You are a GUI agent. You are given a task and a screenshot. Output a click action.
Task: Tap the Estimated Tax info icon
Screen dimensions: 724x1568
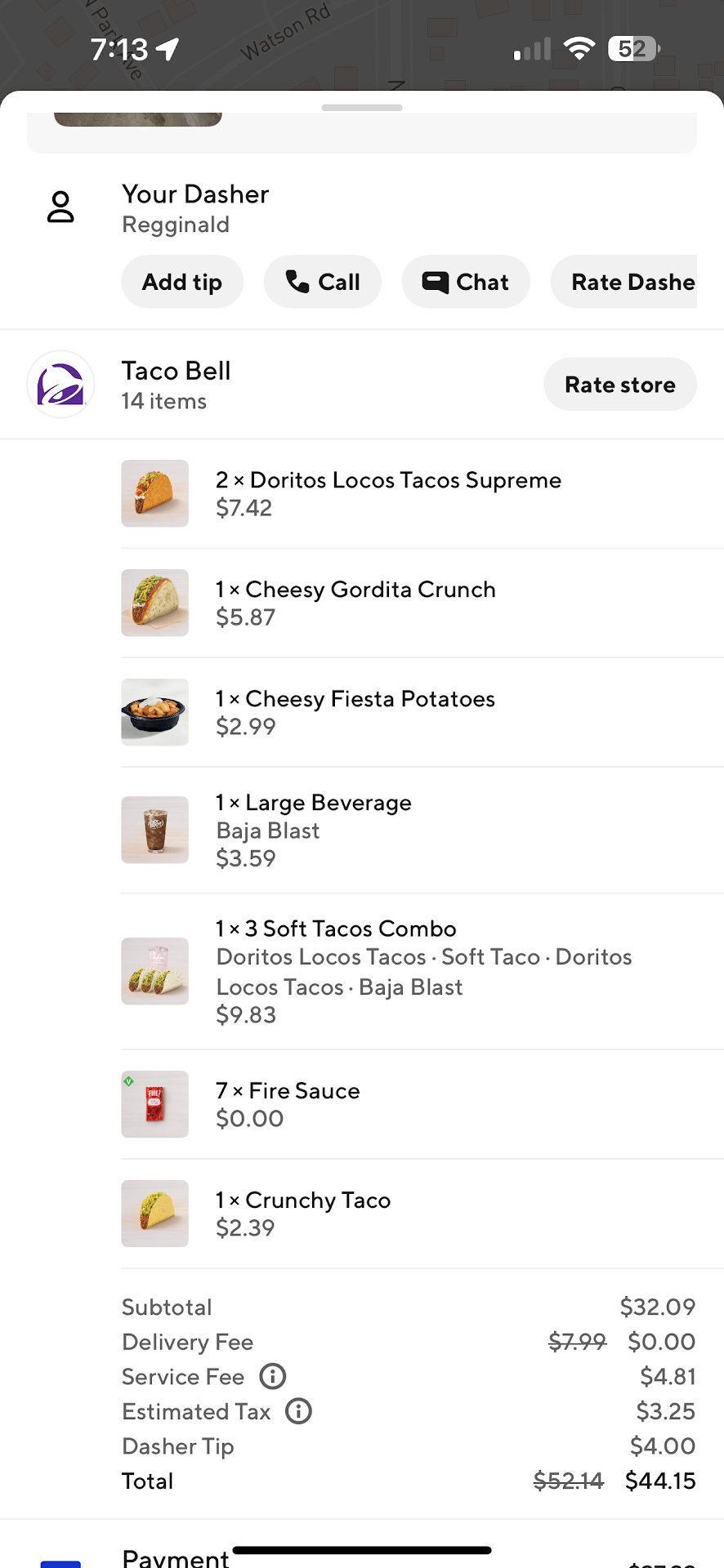pos(299,1411)
